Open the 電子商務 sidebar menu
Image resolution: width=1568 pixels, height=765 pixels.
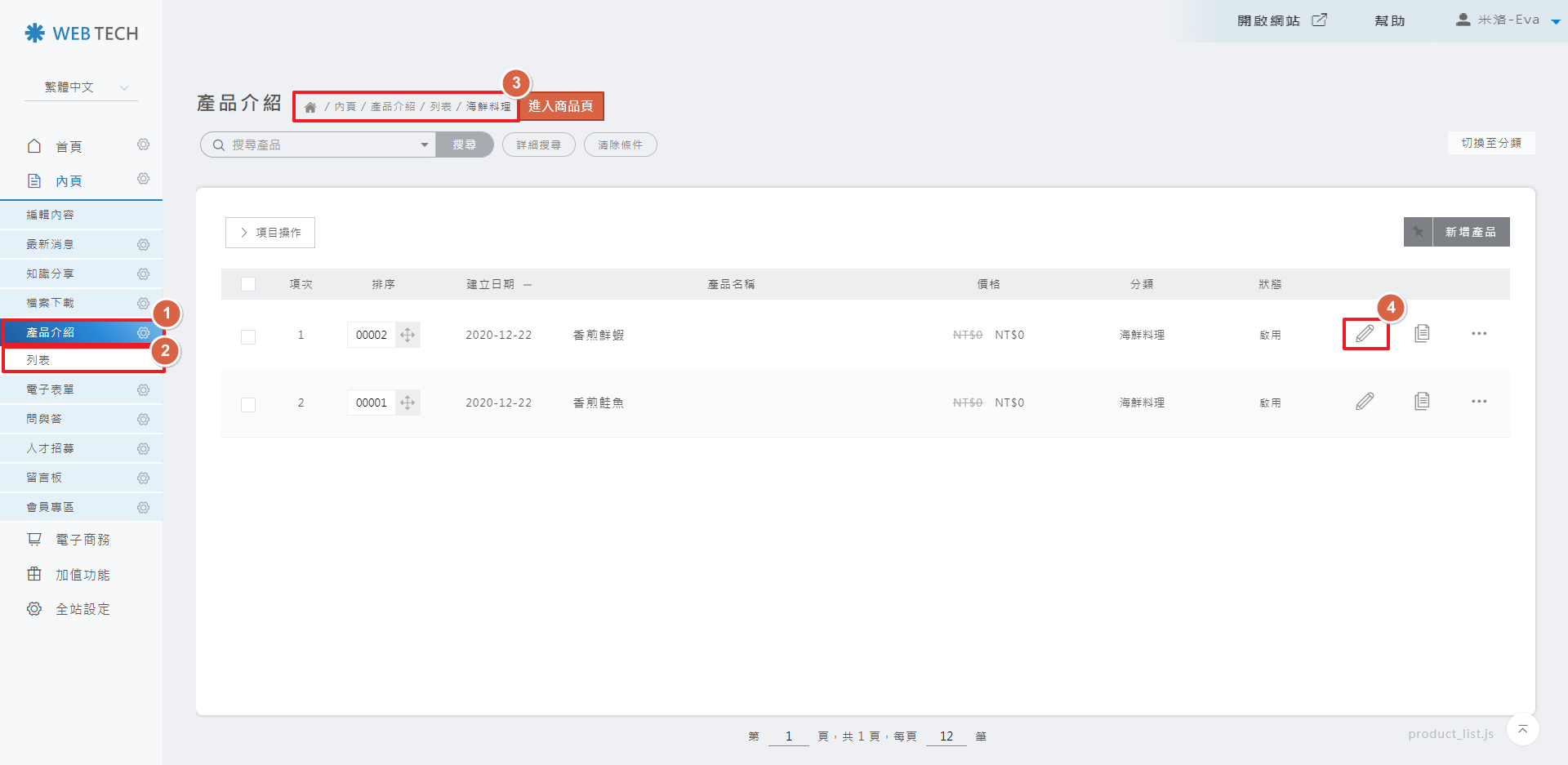pos(82,540)
